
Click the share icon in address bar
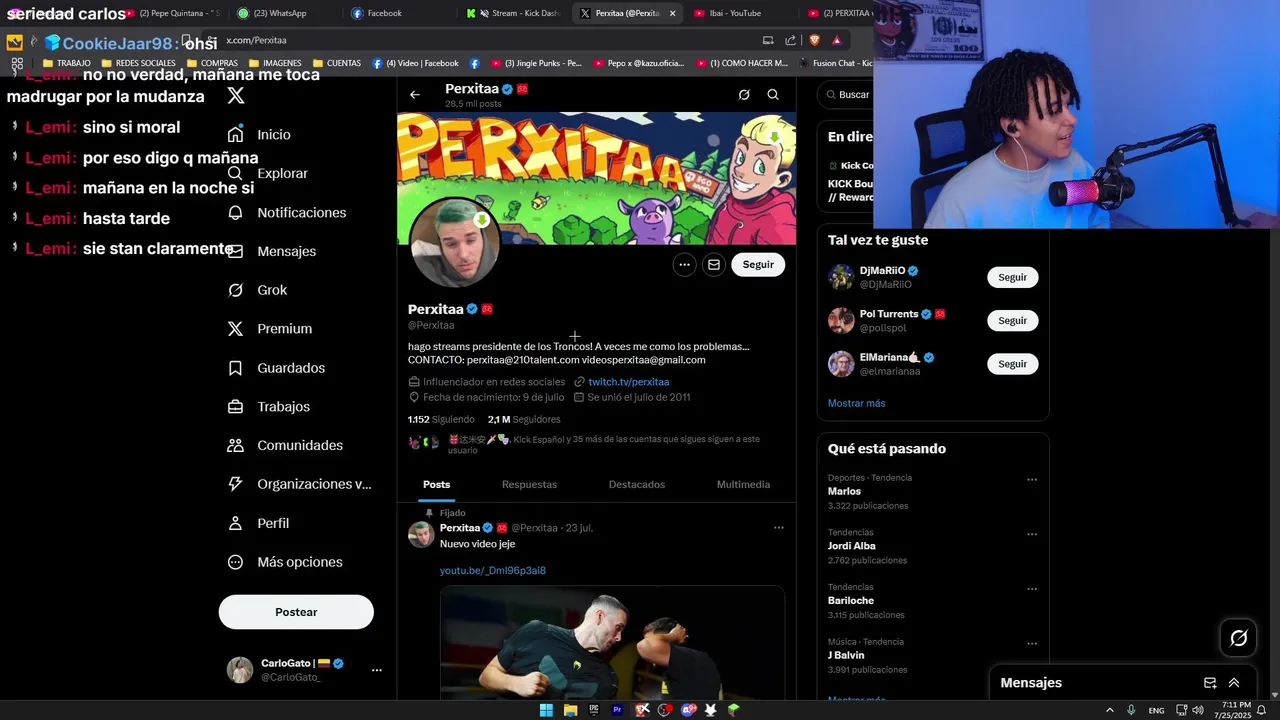(790, 40)
